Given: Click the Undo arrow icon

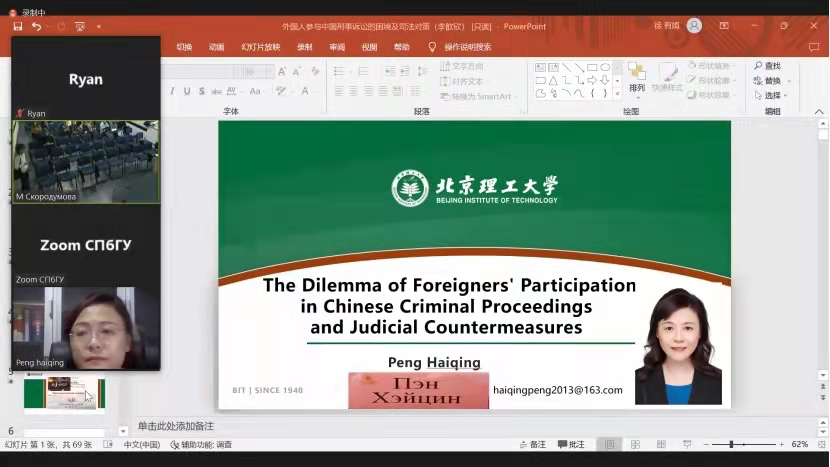Looking at the screenshot, I should [36, 26].
